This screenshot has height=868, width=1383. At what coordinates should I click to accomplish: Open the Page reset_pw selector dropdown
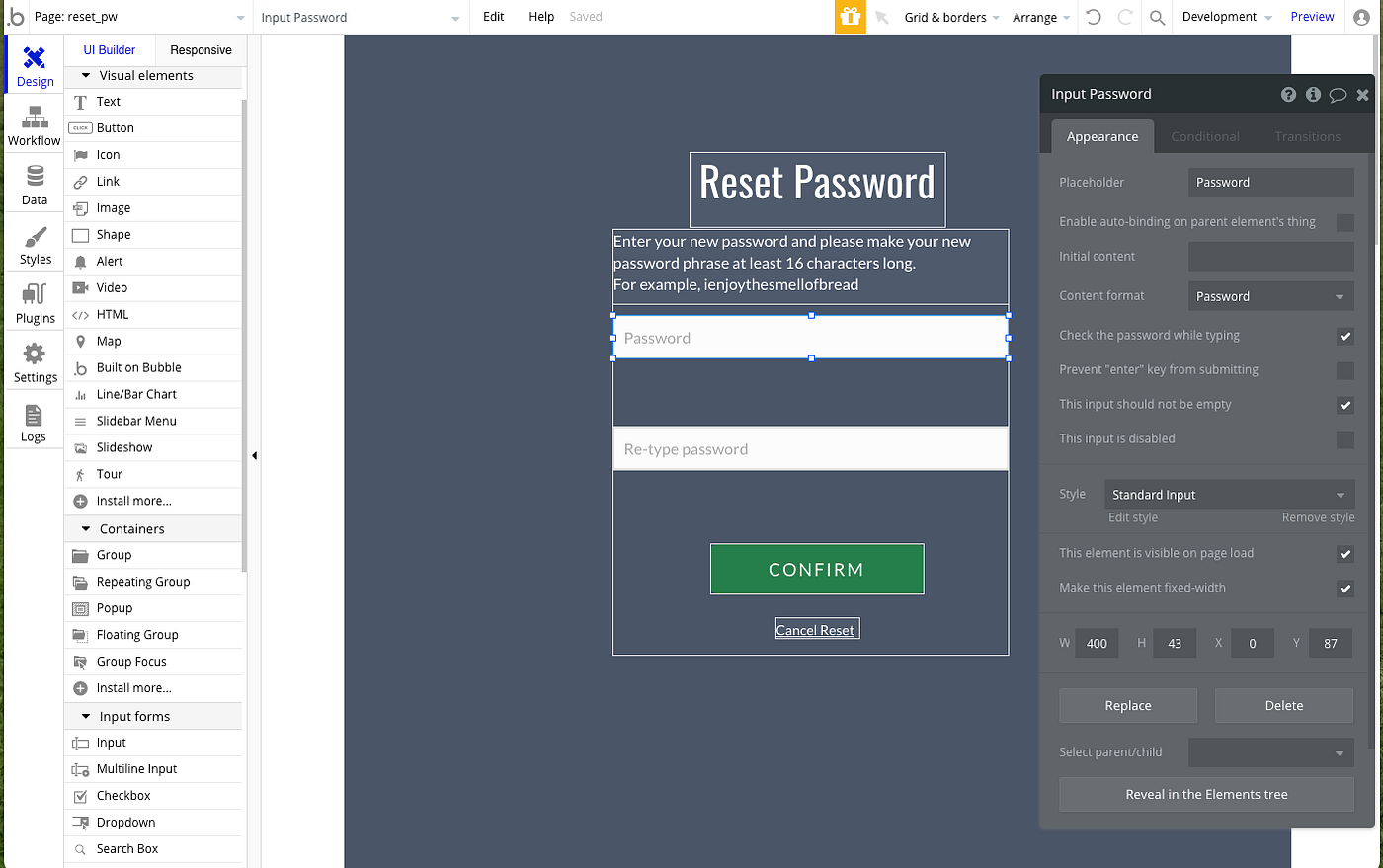139,18
